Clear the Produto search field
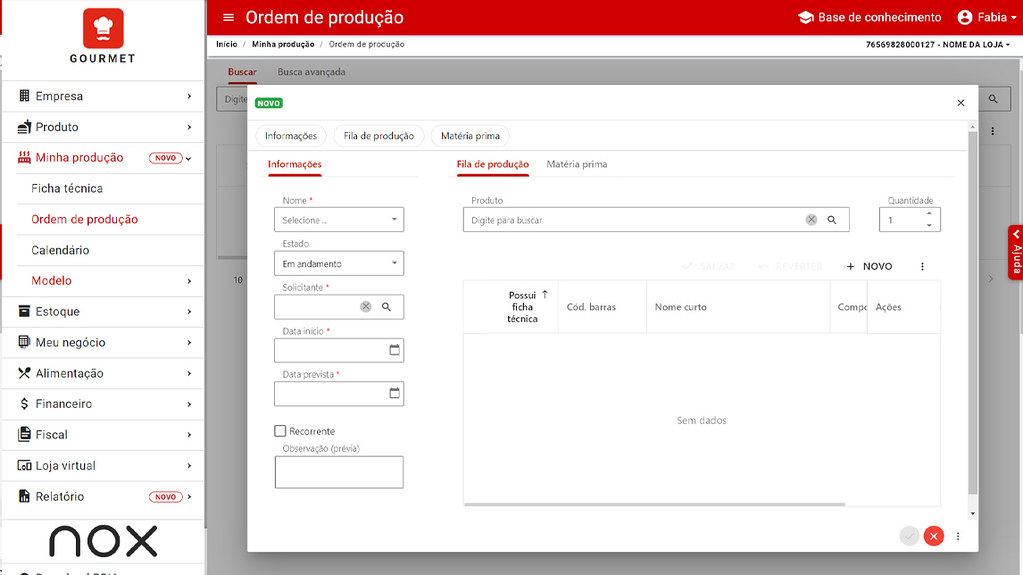1023x575 pixels. (x=811, y=220)
